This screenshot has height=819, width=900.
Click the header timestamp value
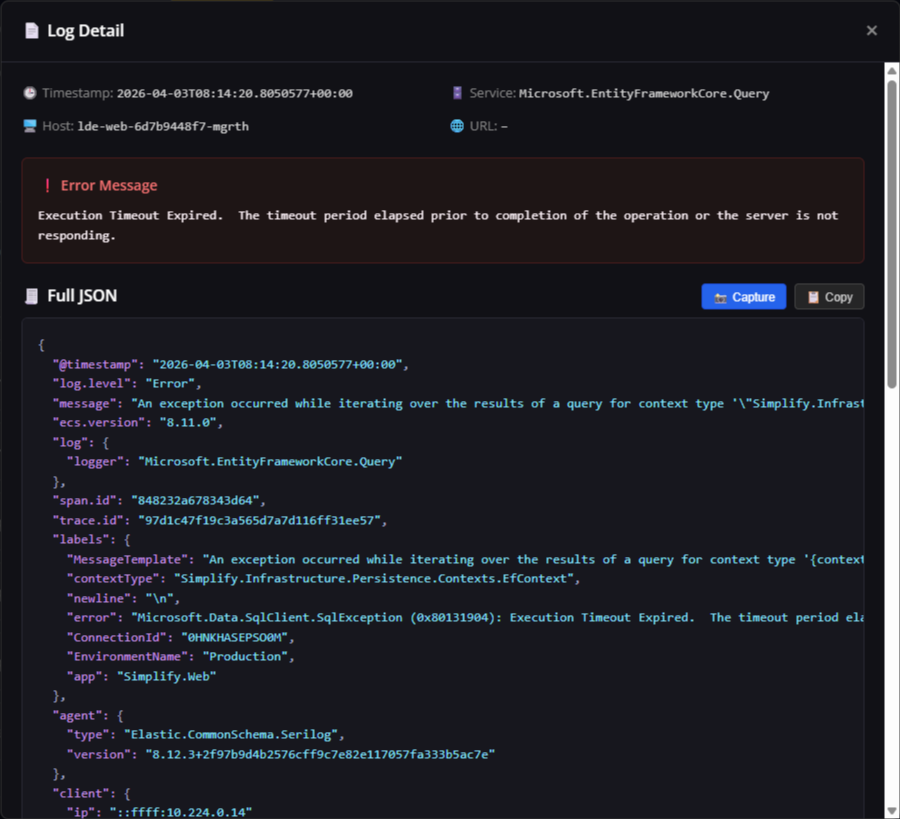[x=234, y=93]
